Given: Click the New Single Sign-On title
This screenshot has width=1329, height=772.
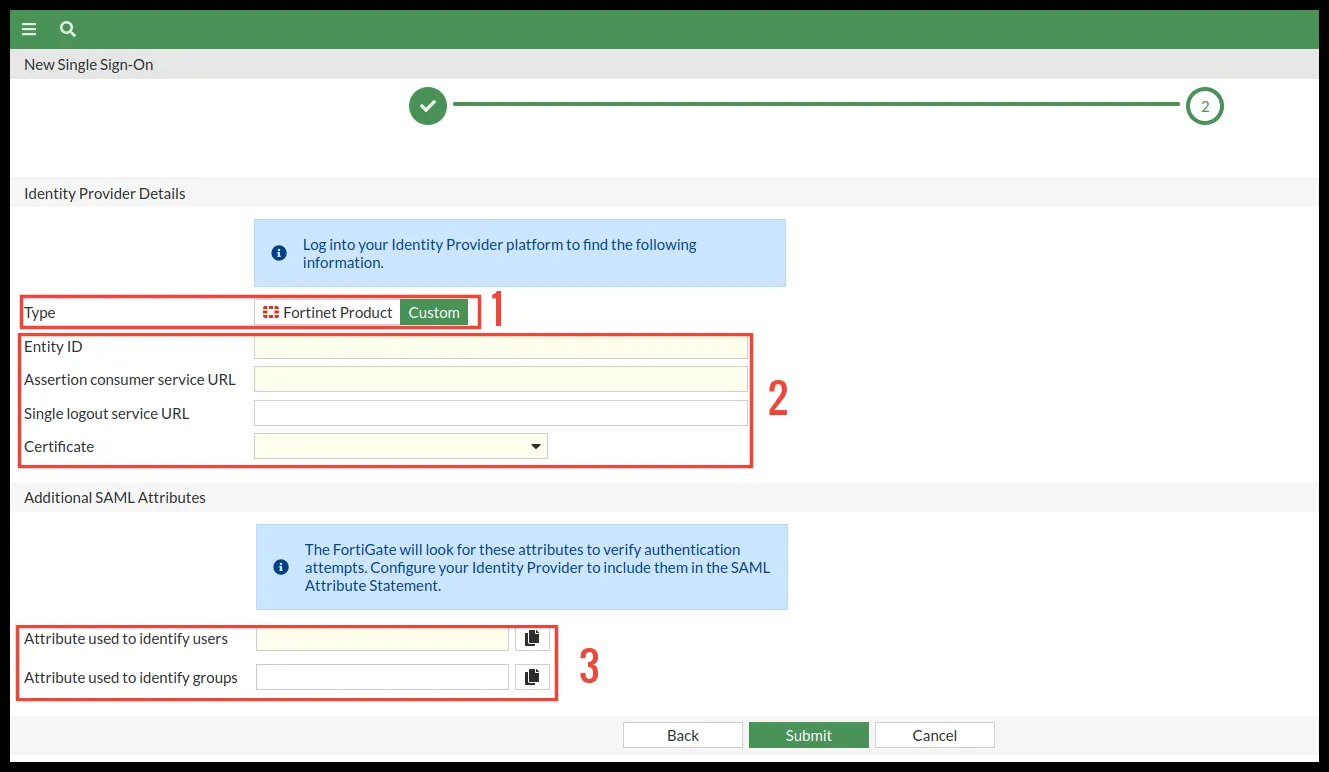Looking at the screenshot, I should point(89,64).
